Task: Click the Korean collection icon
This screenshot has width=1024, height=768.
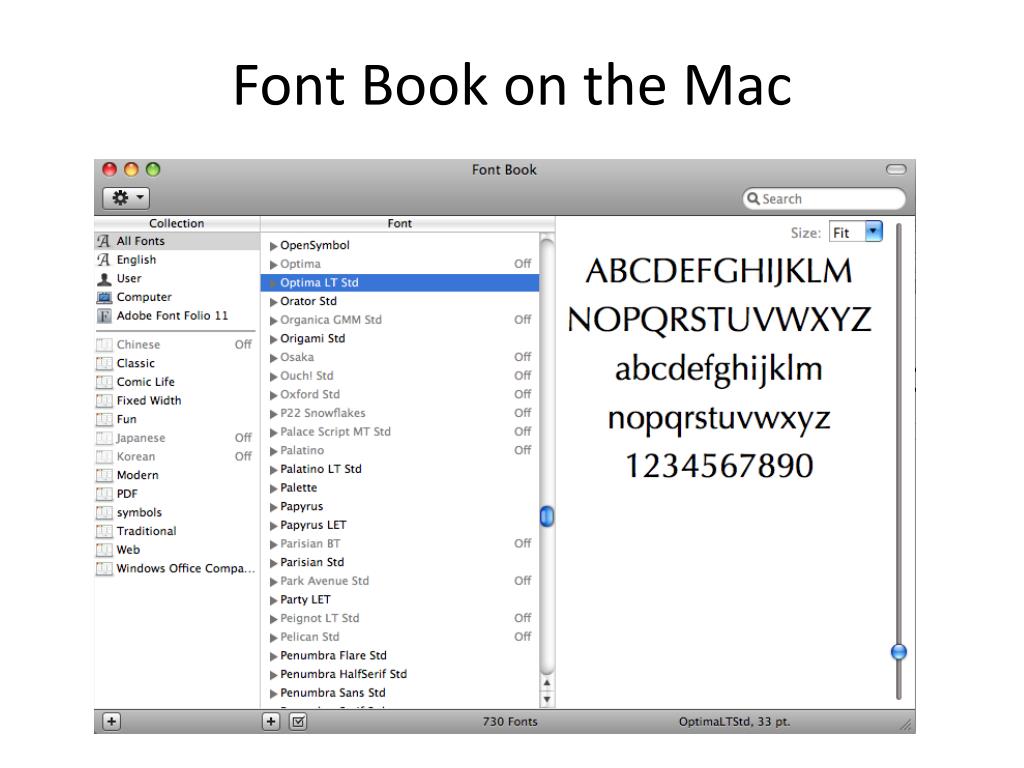Action: click(104, 456)
